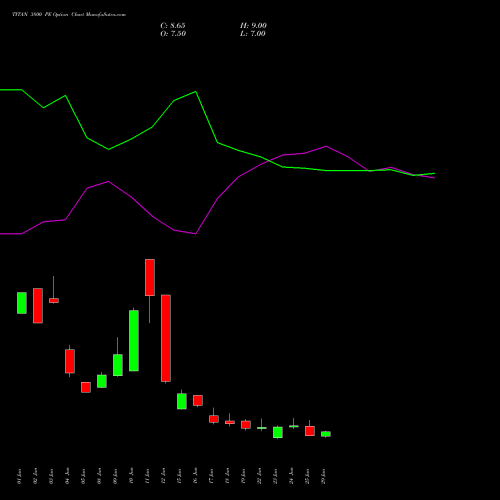Select the red candlestick above the 05 date
The width and height of the screenshot is (500, 500).
point(86,387)
